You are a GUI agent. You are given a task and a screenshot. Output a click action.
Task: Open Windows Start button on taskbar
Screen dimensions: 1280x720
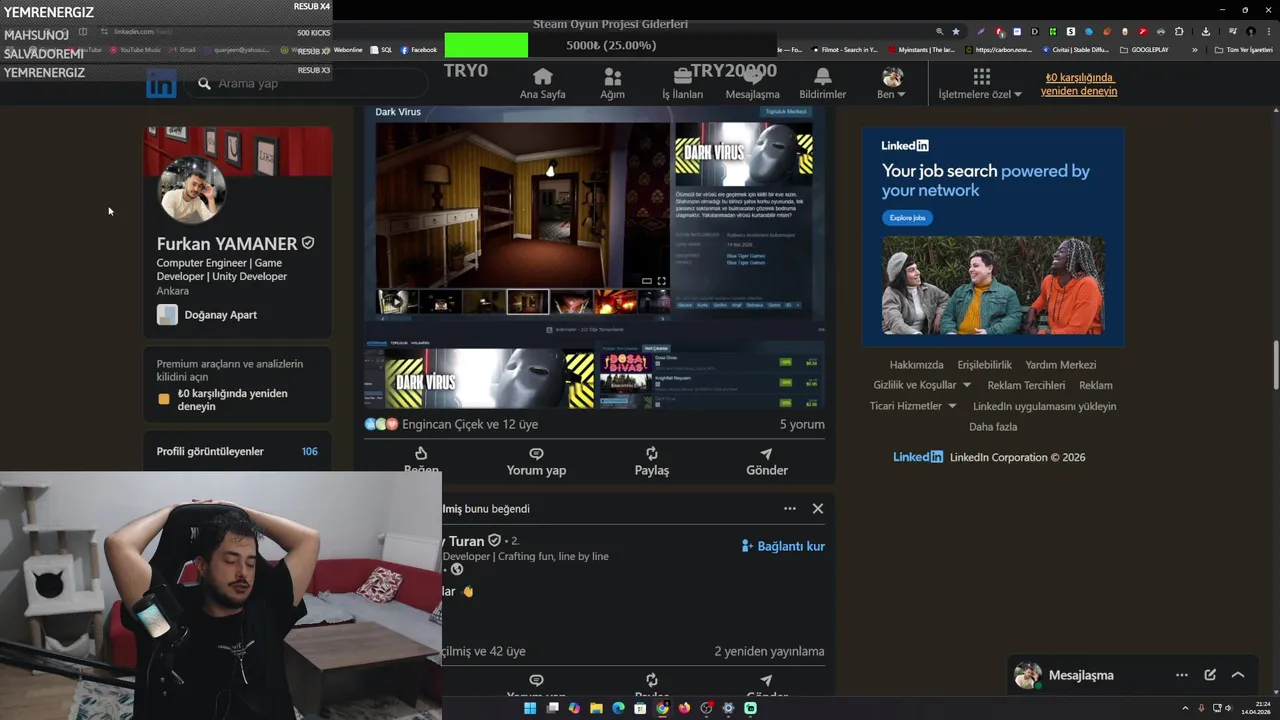pos(530,708)
